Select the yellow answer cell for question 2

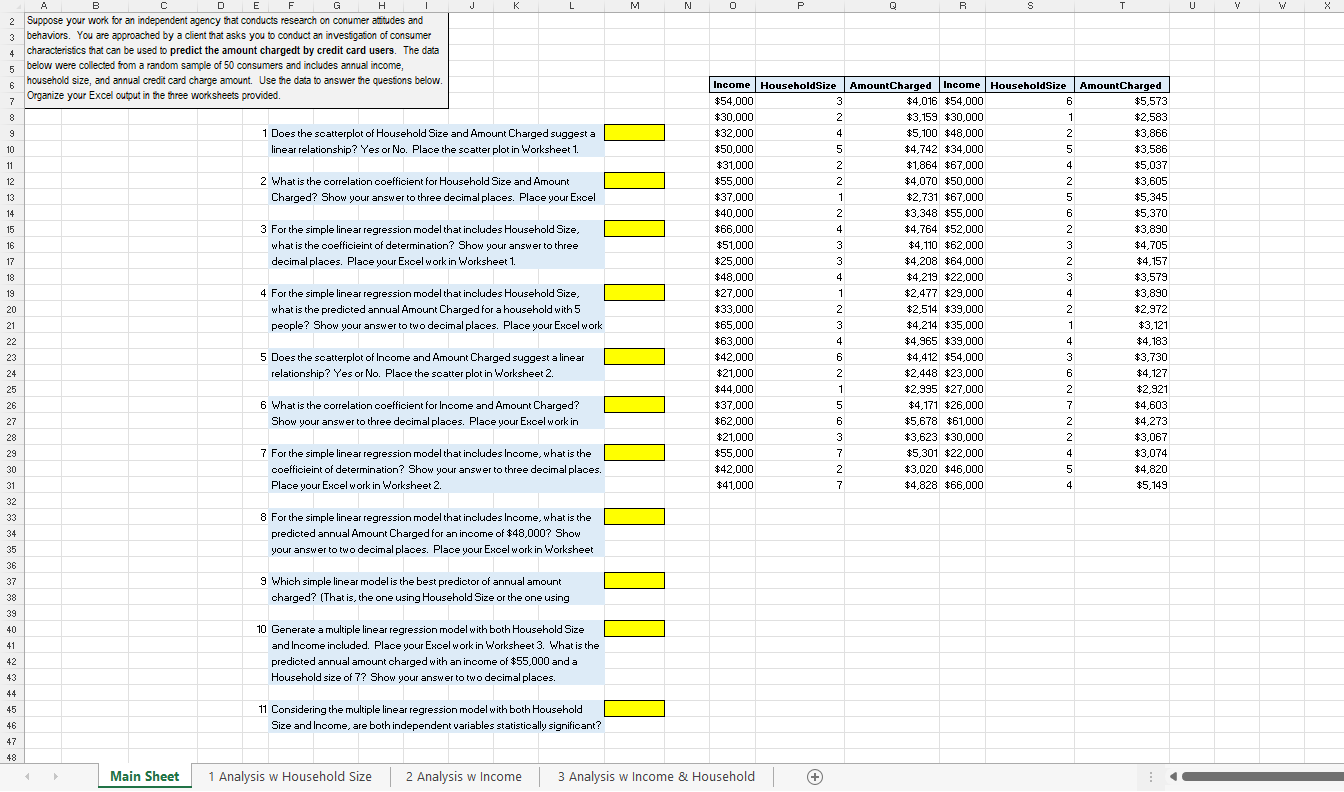pos(635,181)
